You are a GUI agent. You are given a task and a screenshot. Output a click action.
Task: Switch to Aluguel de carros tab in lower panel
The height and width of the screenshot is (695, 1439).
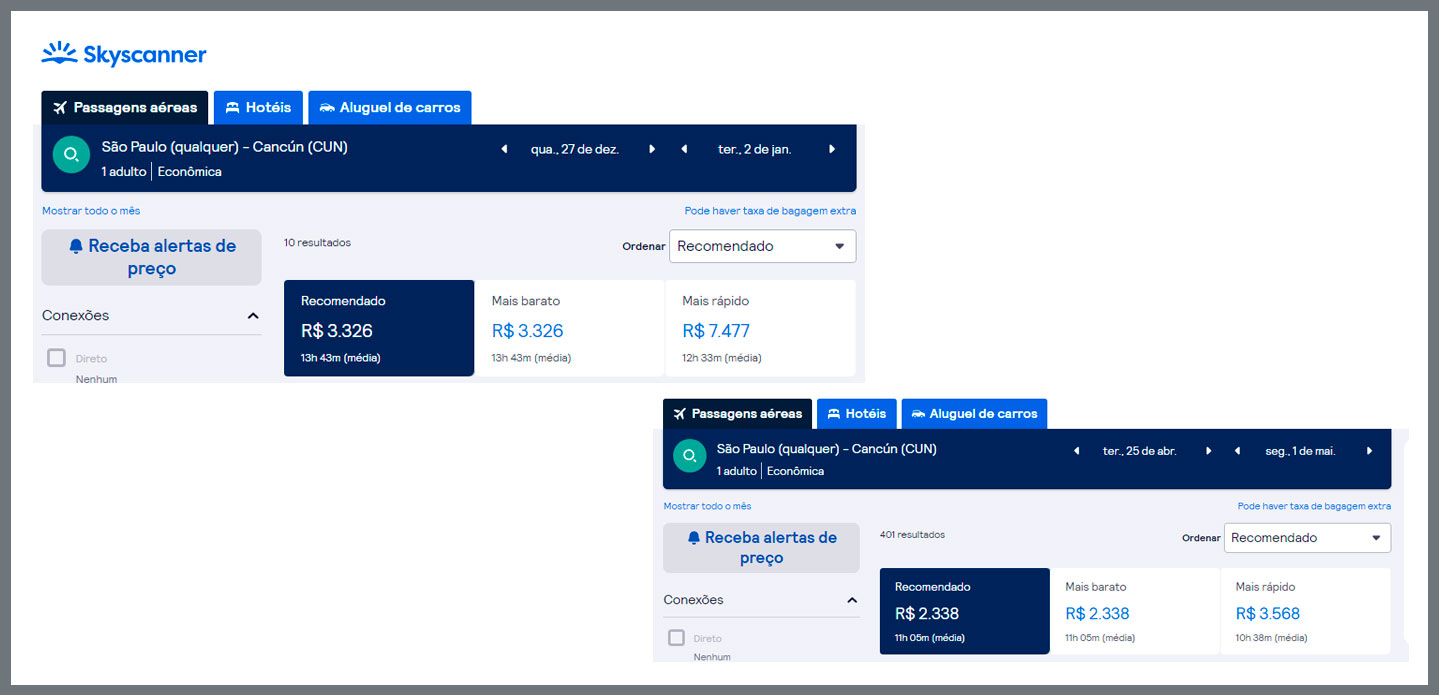pos(974,414)
